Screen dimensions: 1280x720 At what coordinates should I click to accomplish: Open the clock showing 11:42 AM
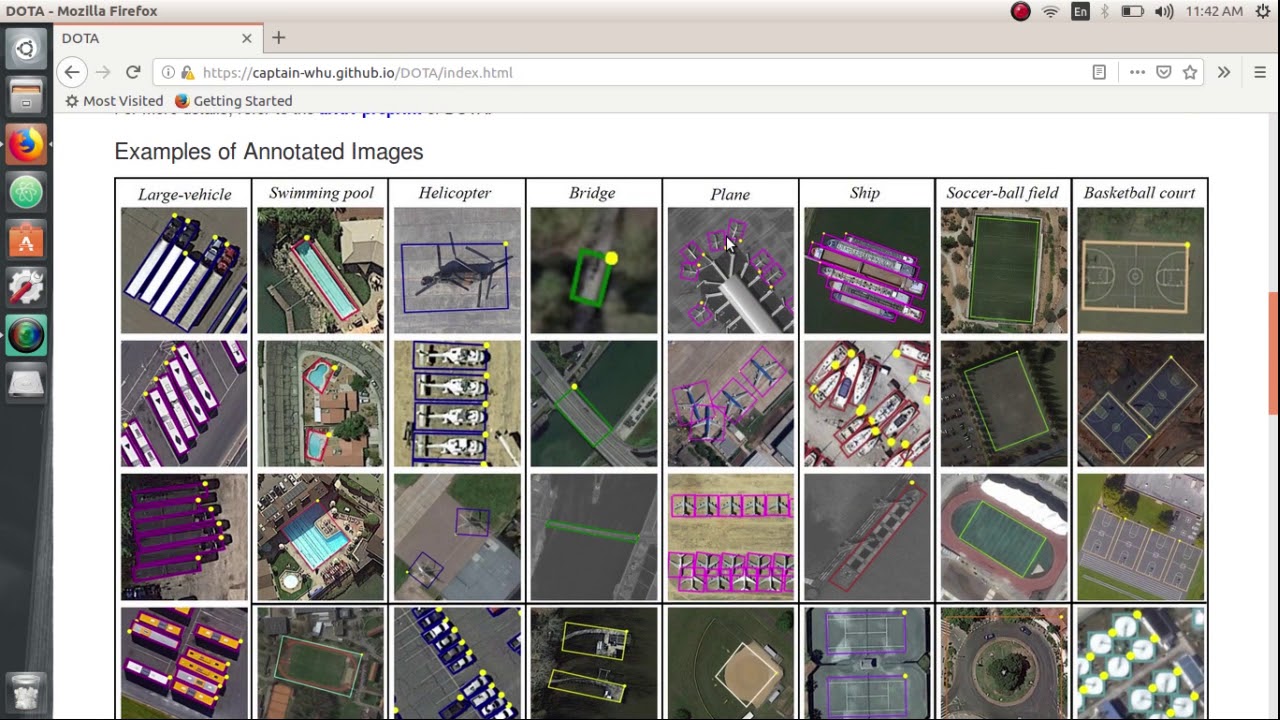click(x=1214, y=12)
